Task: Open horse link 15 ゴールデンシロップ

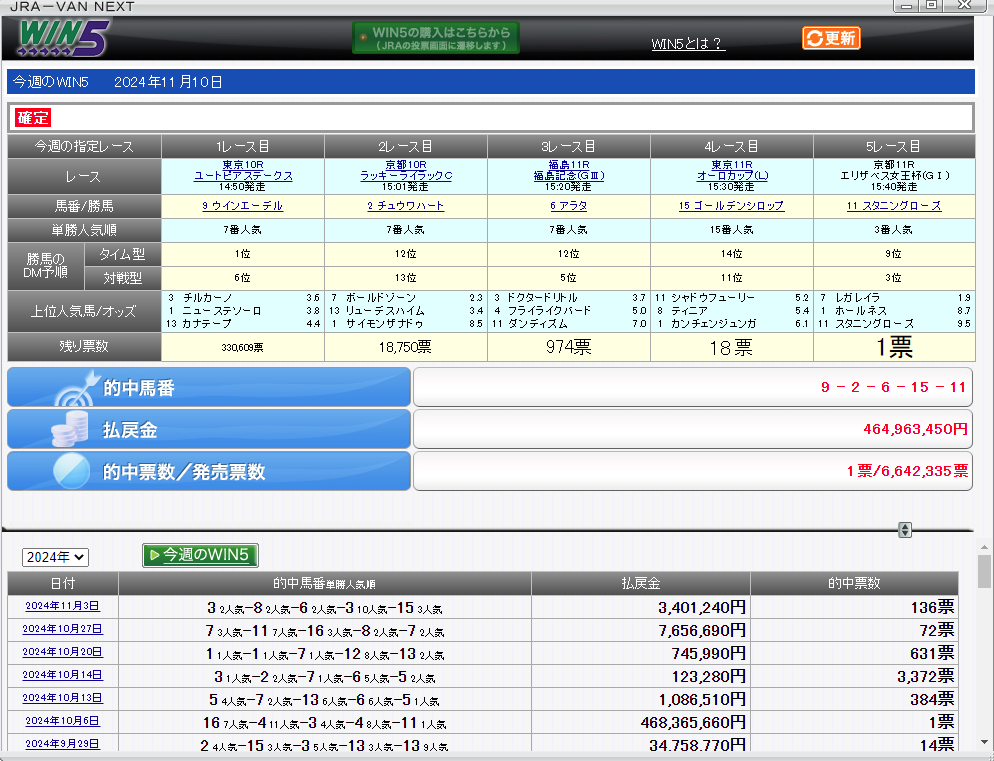Action: click(x=732, y=206)
